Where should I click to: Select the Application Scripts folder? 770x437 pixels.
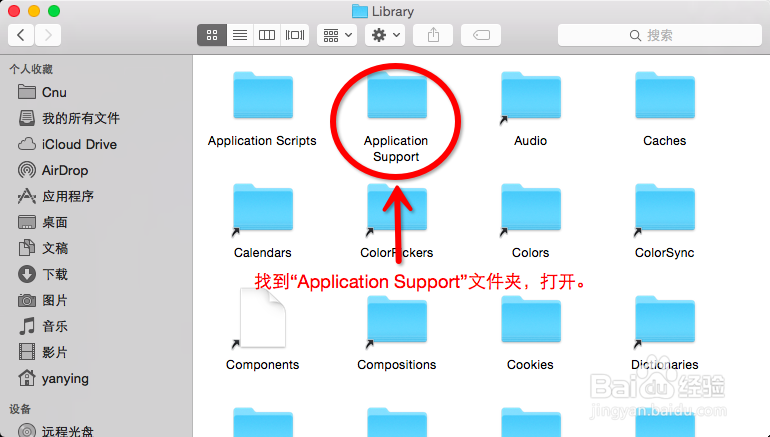click(263, 96)
